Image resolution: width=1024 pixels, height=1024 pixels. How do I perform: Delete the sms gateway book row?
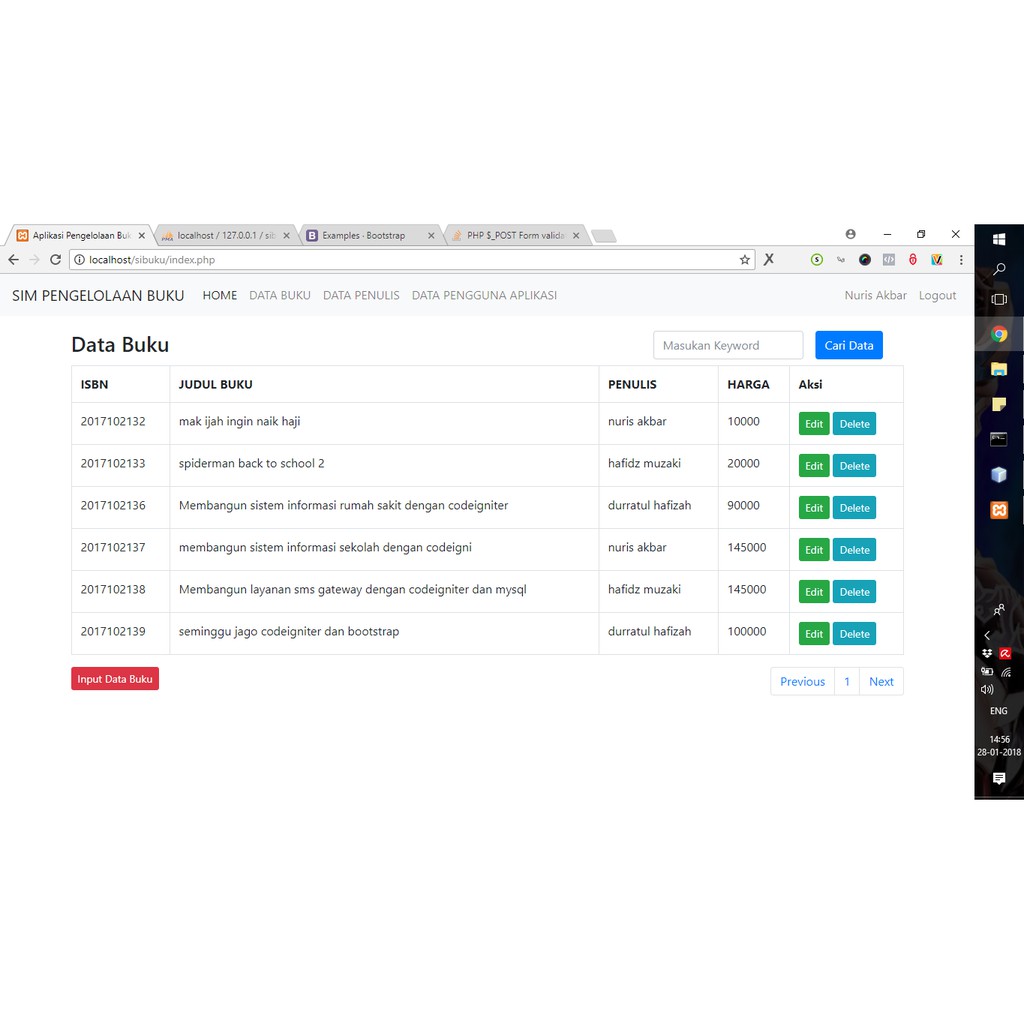click(854, 592)
